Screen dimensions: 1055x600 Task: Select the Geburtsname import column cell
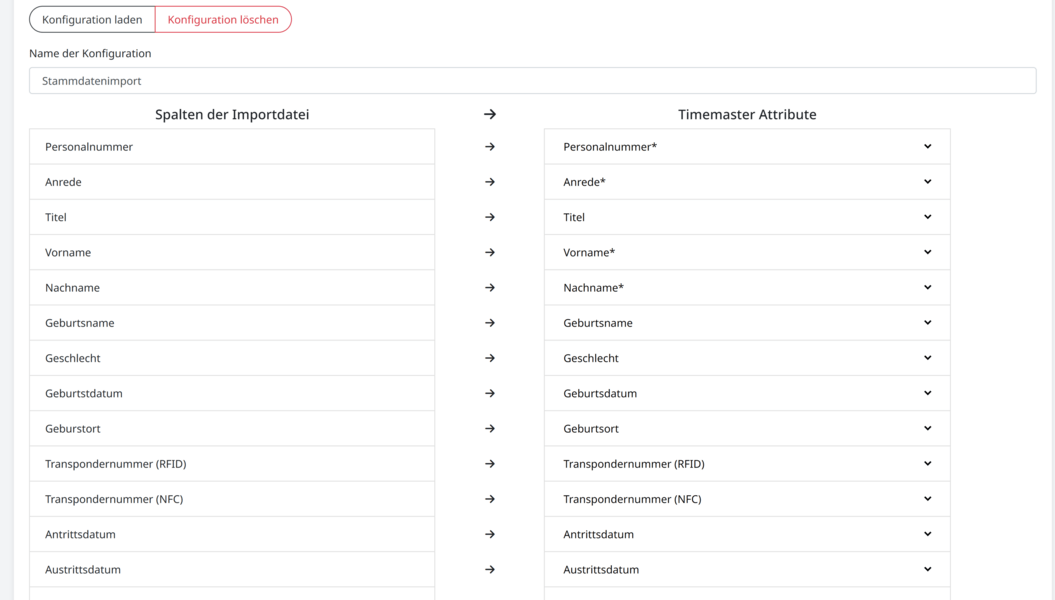pyautogui.click(x=232, y=323)
